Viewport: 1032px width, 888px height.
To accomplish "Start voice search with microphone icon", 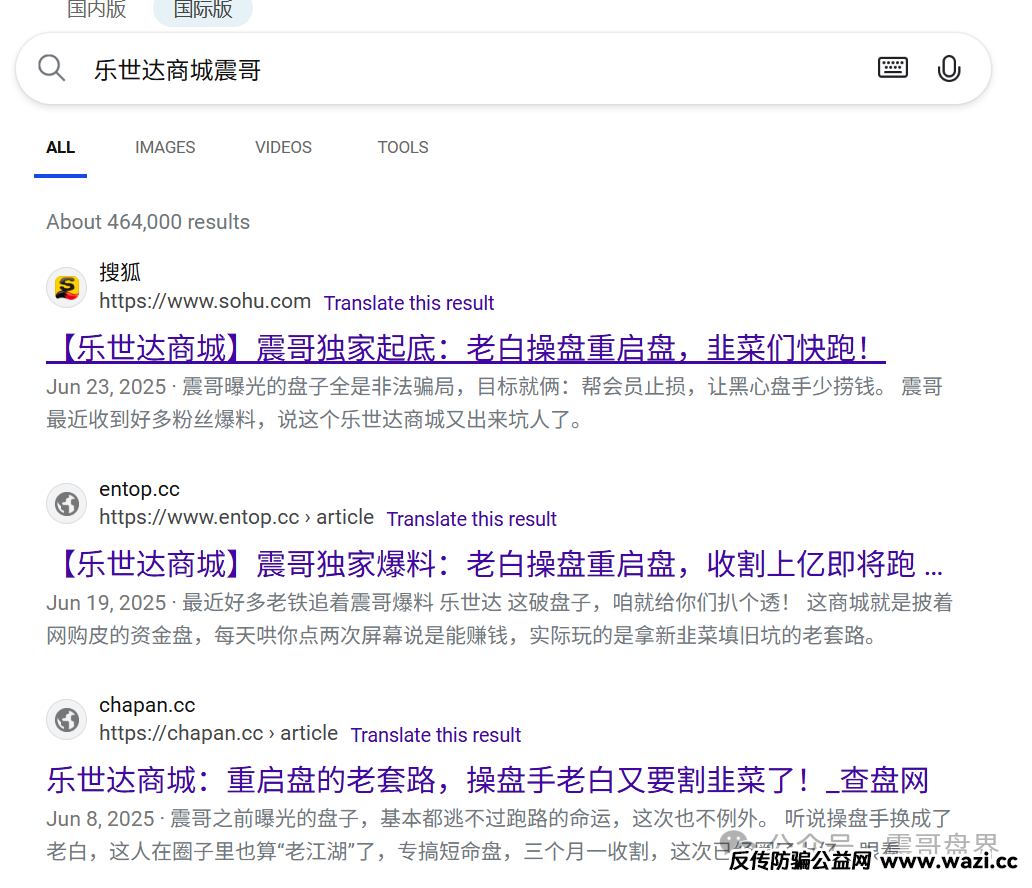I will [x=948, y=68].
